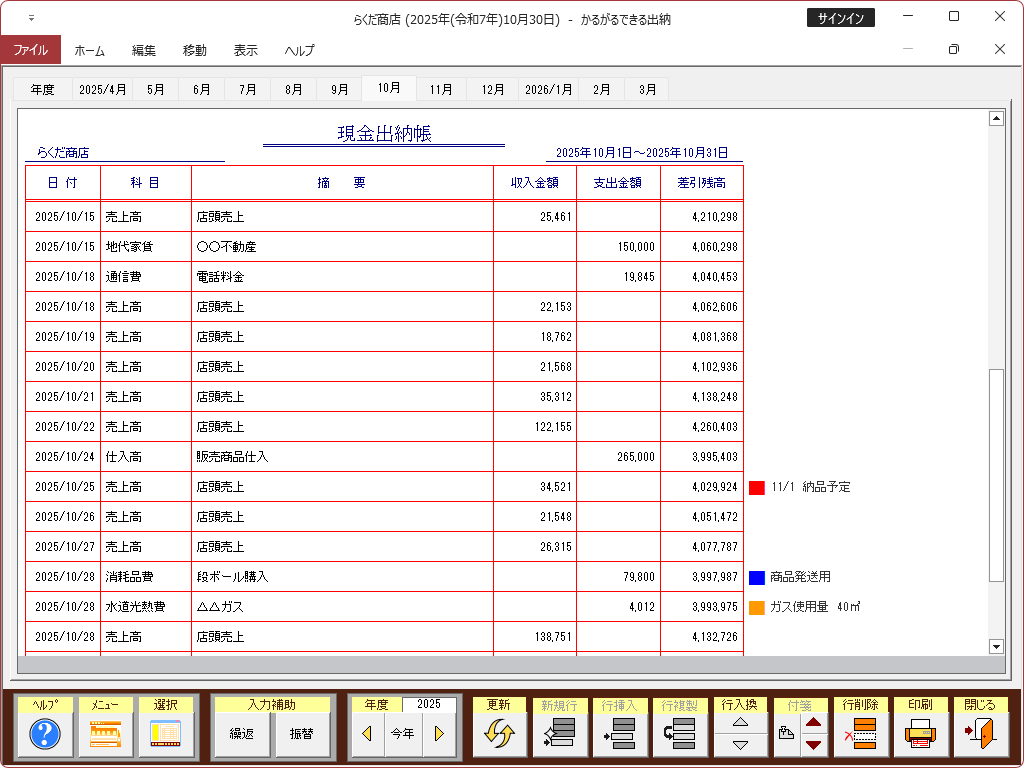Open the ファイル menu

point(30,49)
